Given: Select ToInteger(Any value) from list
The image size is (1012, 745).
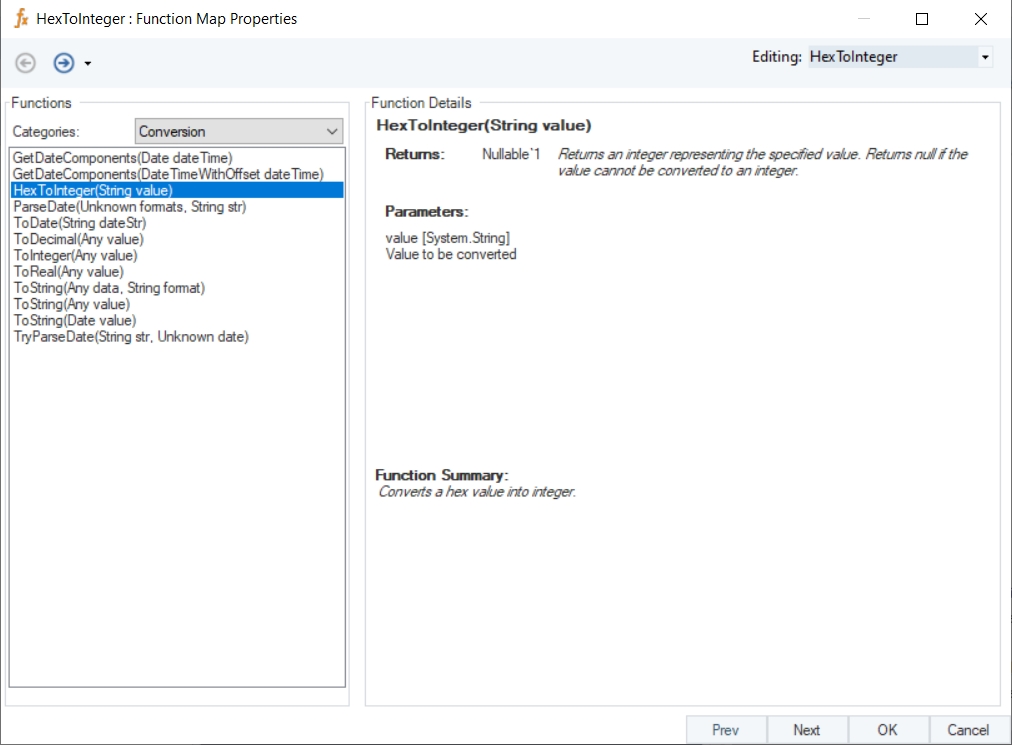Looking at the screenshot, I should tap(75, 256).
